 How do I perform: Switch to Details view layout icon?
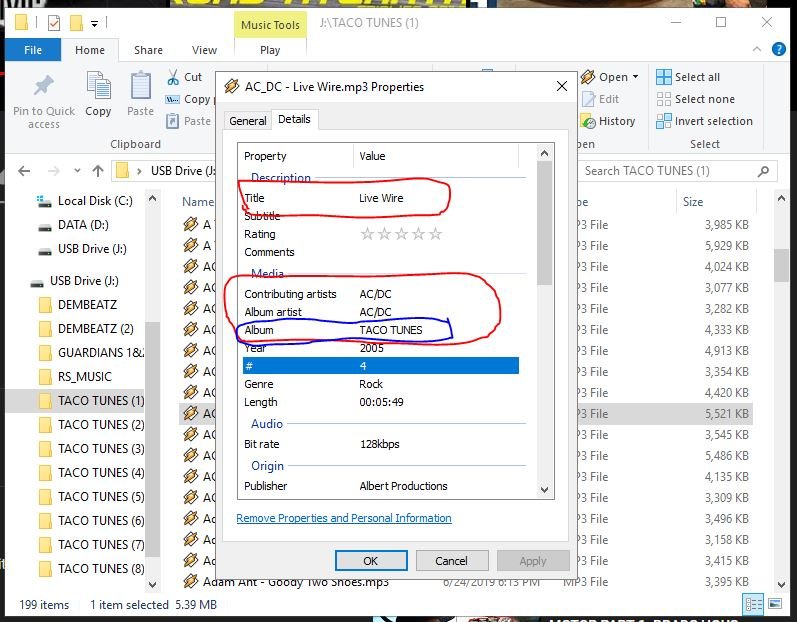[753, 604]
